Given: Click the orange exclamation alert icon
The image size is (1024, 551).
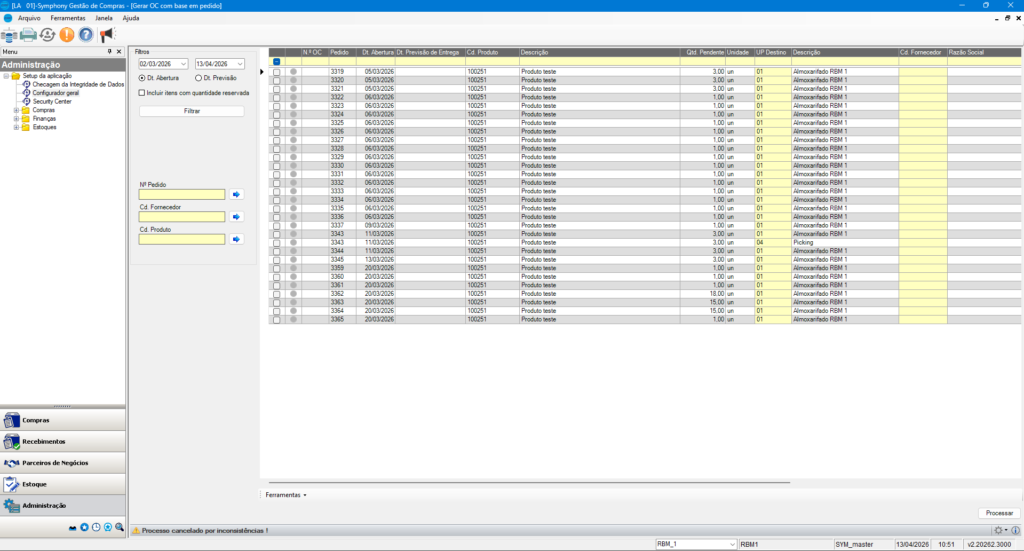Looking at the screenshot, I should [67, 35].
